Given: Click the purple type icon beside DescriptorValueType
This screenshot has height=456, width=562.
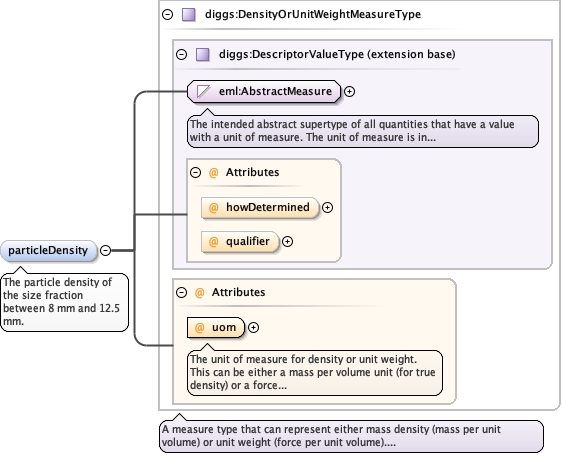Looking at the screenshot, I should tap(203, 54).
